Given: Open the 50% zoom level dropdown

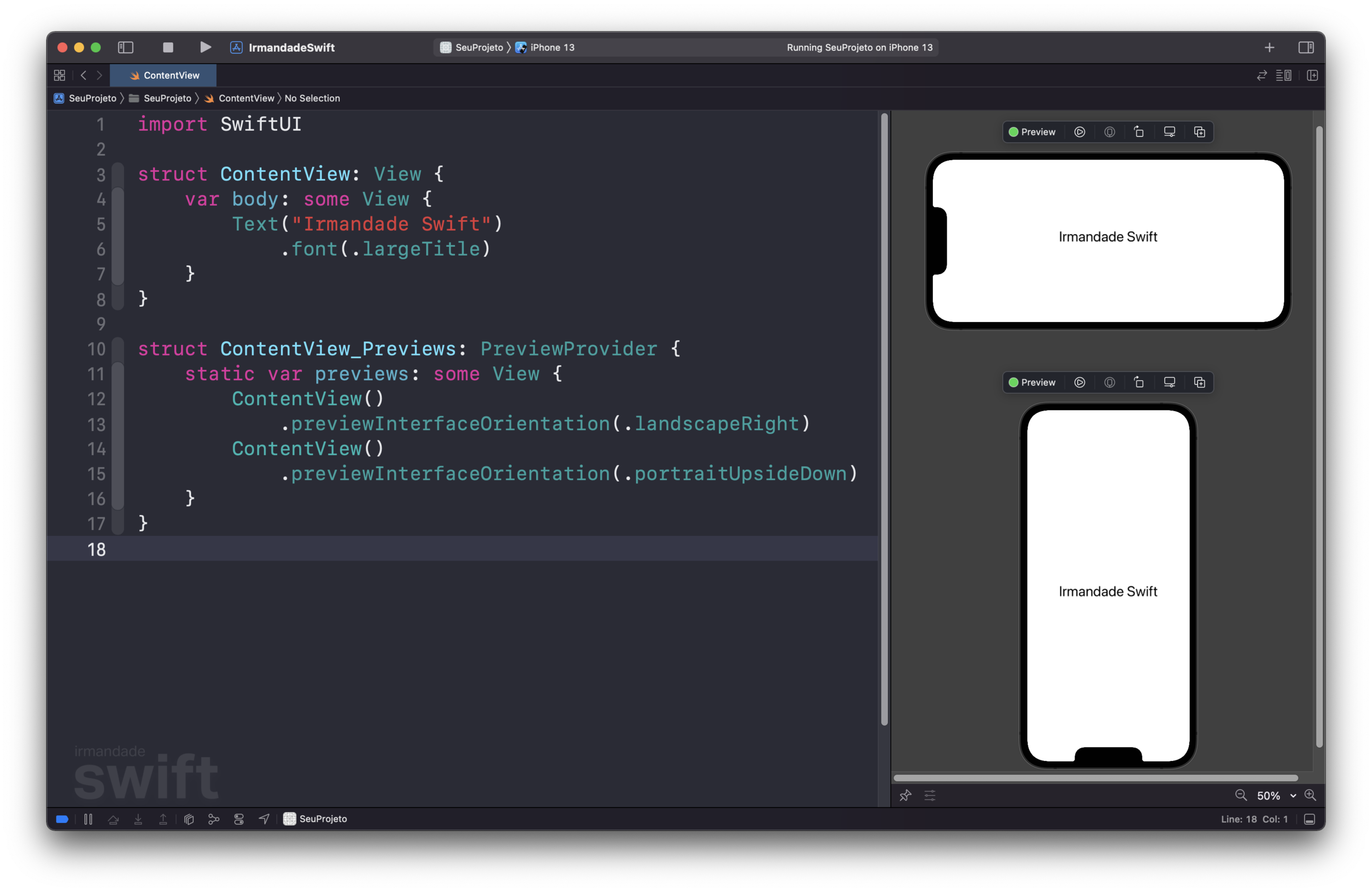Looking at the screenshot, I should tap(1277, 795).
